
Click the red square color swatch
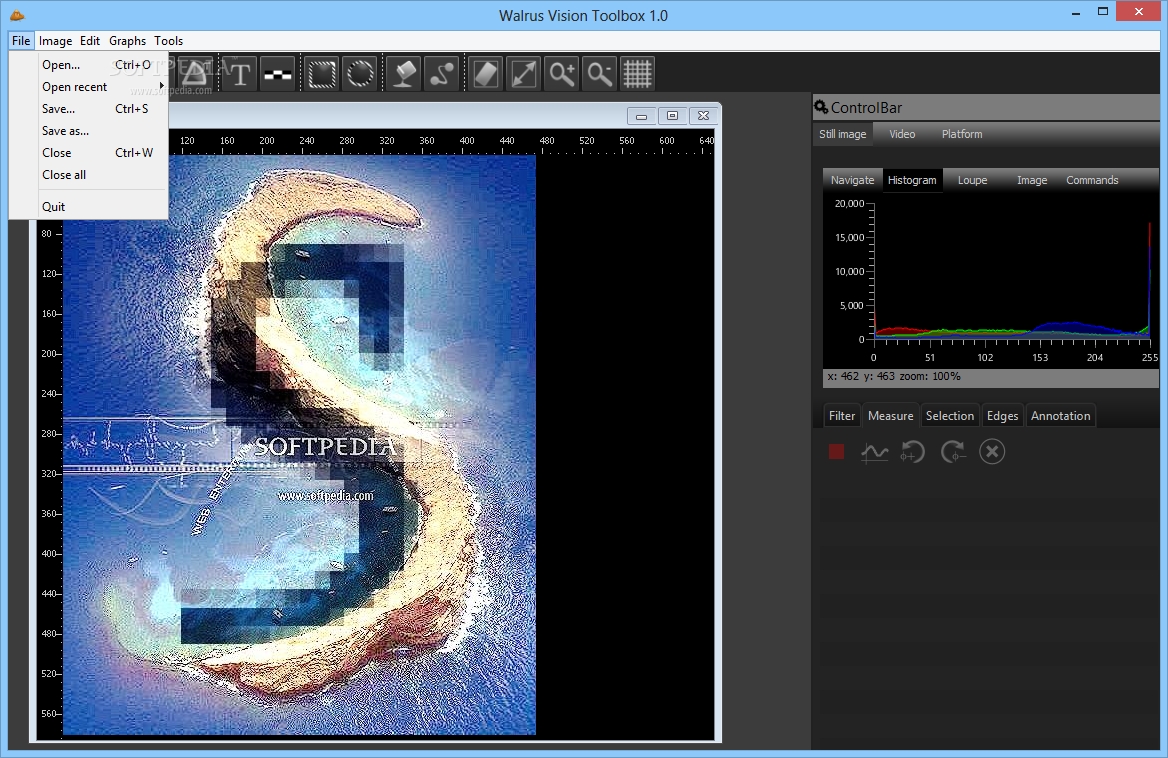[837, 451]
